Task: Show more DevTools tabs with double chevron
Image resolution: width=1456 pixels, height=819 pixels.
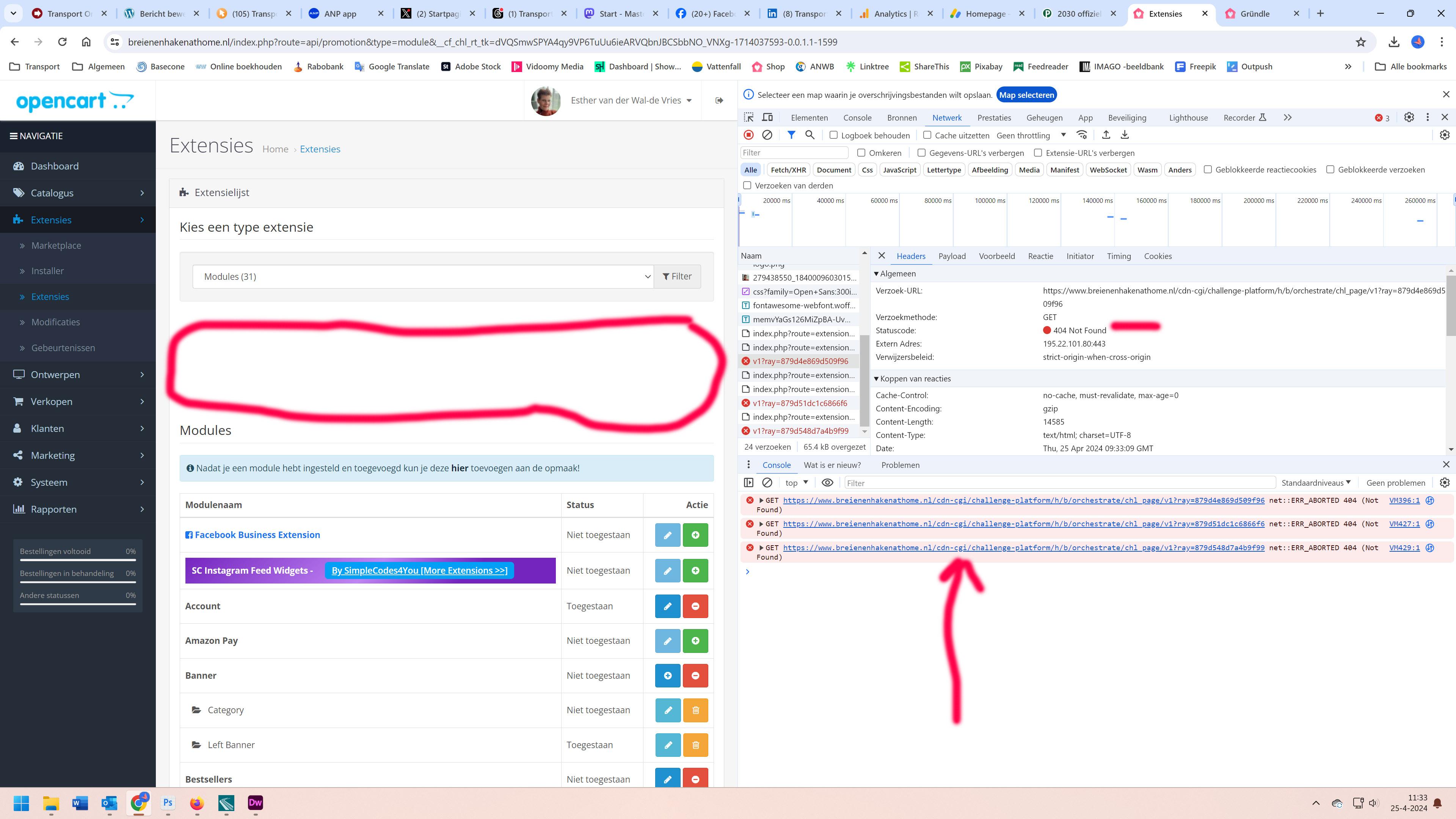Action: (x=1287, y=118)
